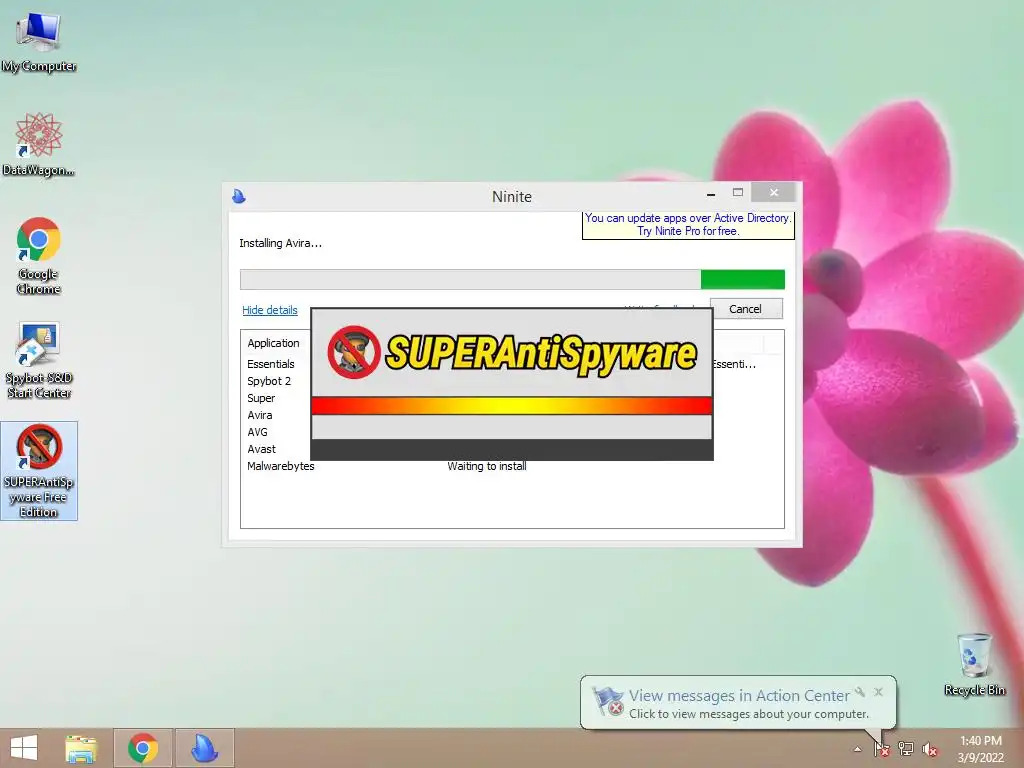Select SUPERAntiSpyware Free Edition desktop icon
1024x768 pixels.
(x=39, y=471)
